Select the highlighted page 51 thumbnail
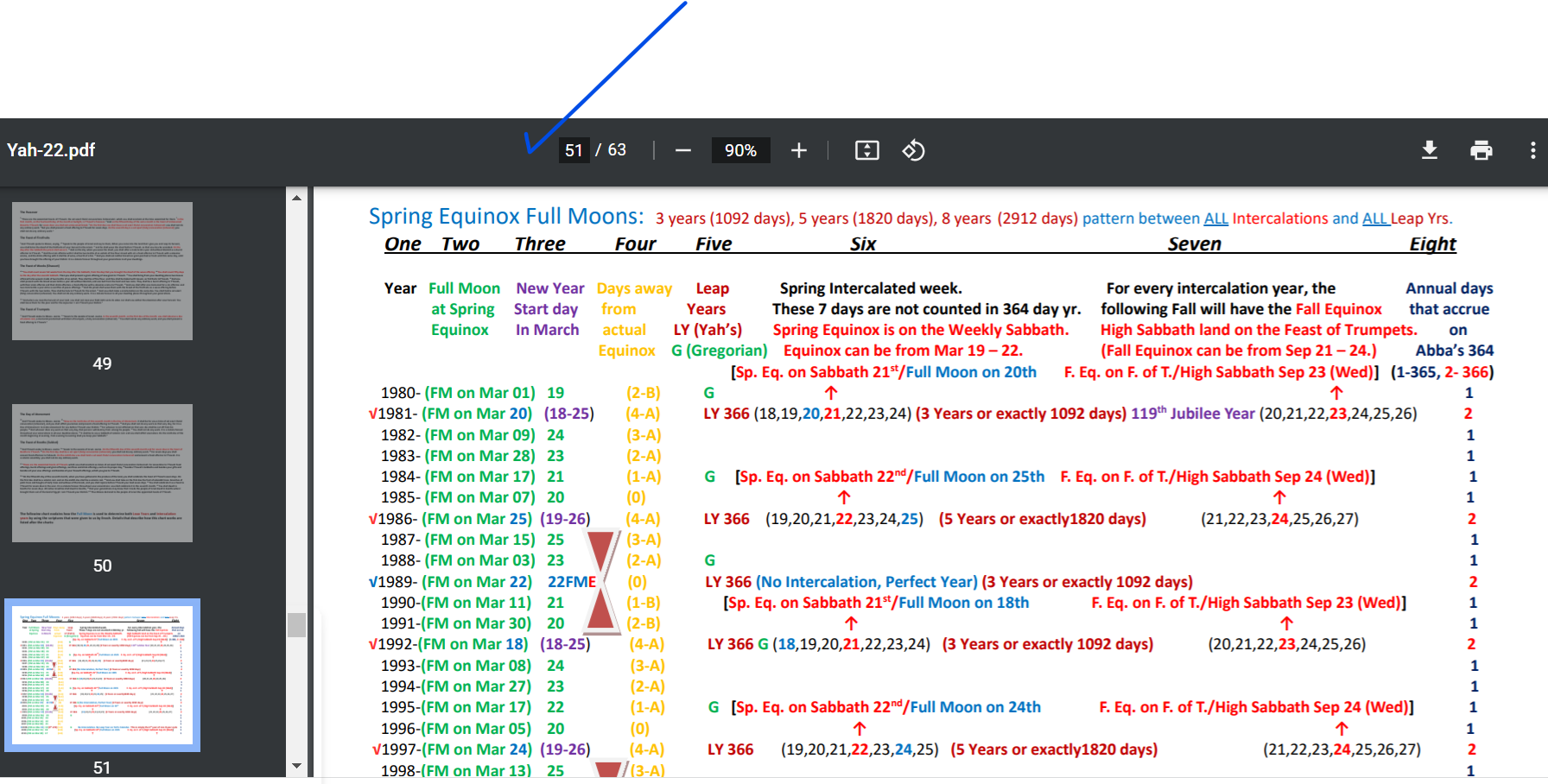Image resolution: width=1548 pixels, height=784 pixels. pos(102,675)
